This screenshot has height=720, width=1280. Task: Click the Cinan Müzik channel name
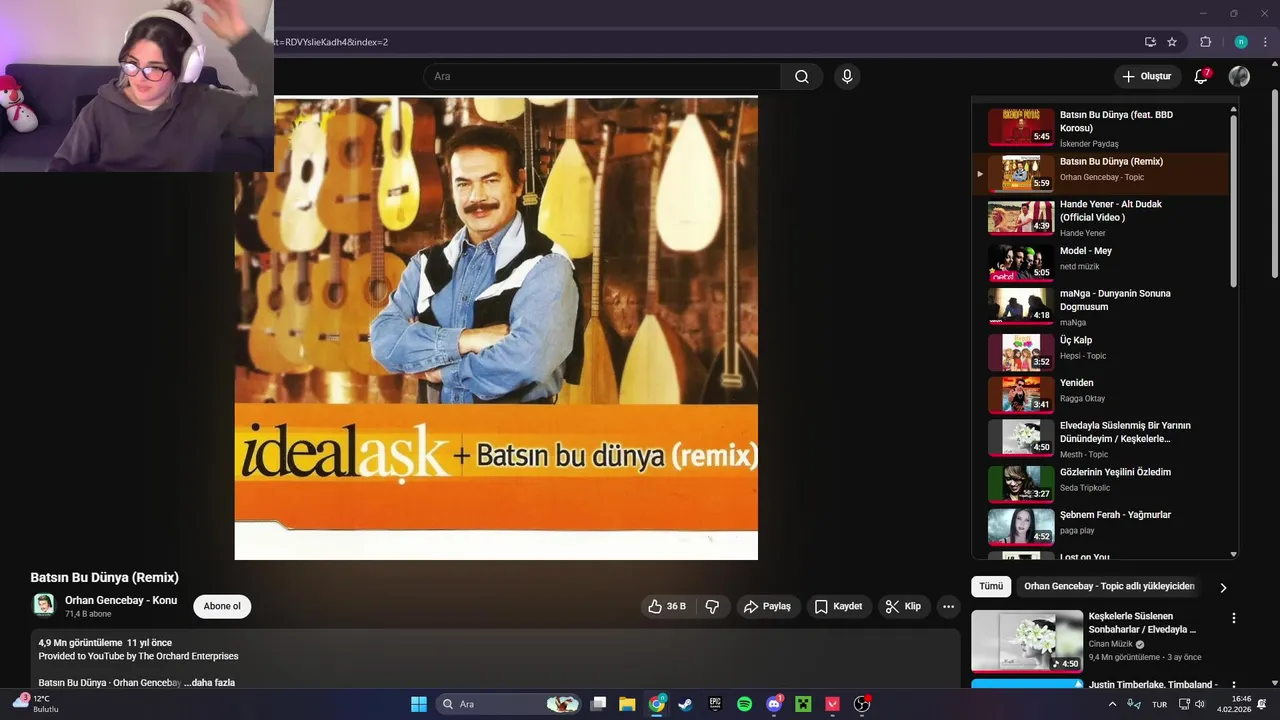[1110, 644]
